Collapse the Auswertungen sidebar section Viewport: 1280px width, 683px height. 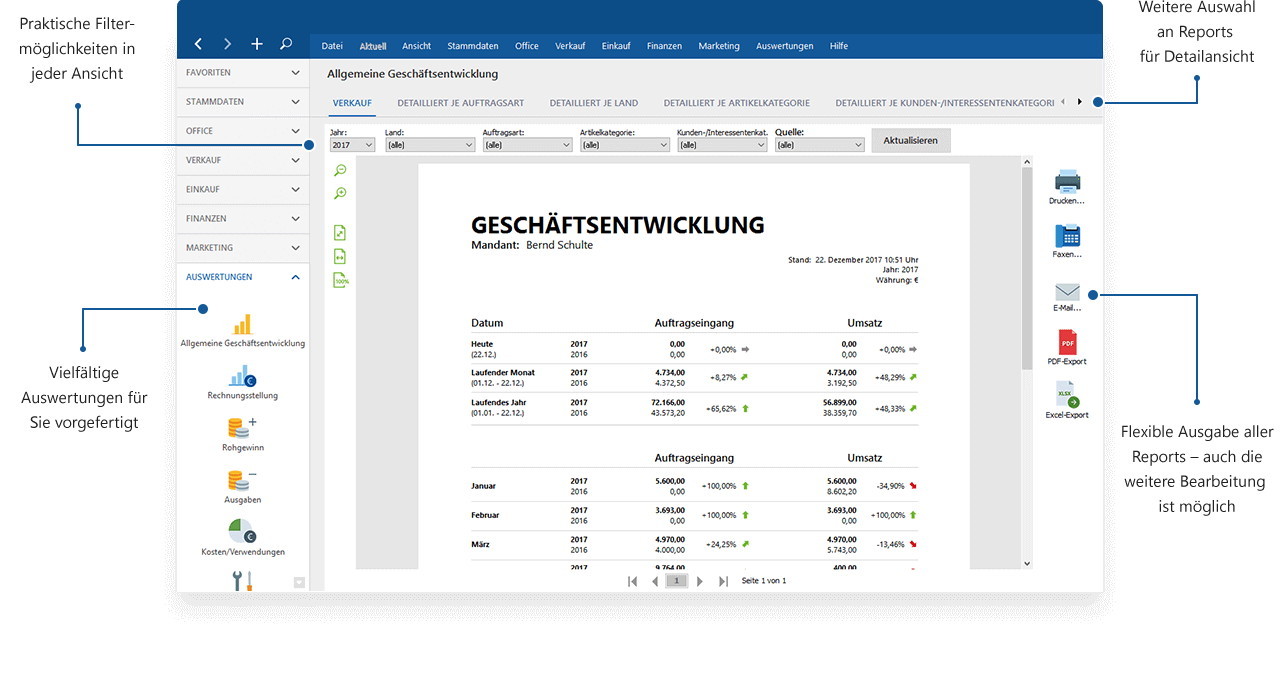point(295,277)
